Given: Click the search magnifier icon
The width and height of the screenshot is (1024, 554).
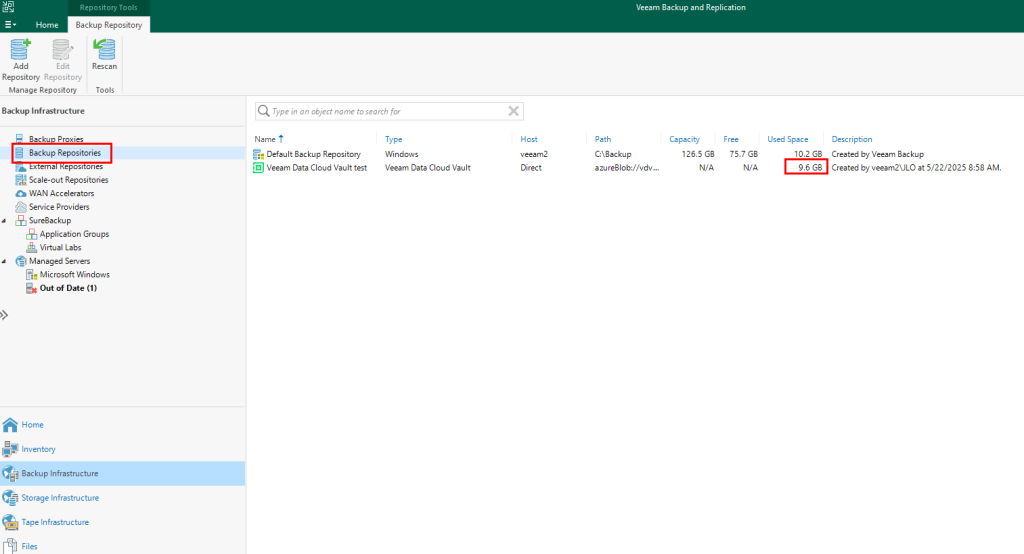Looking at the screenshot, I should 264,111.
